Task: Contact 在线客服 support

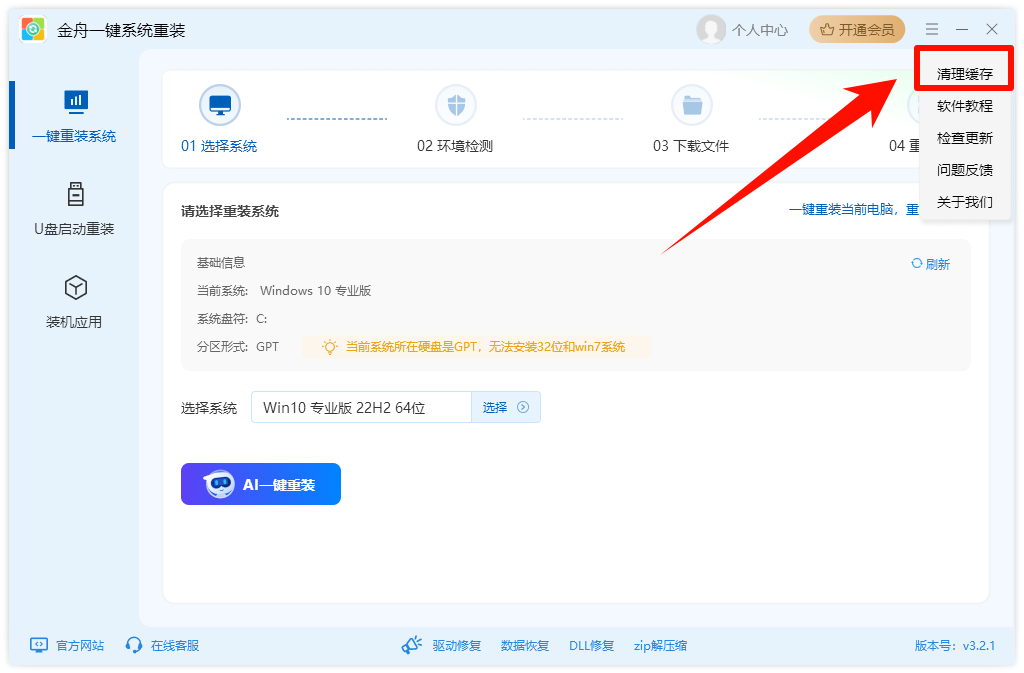Action: point(162,645)
